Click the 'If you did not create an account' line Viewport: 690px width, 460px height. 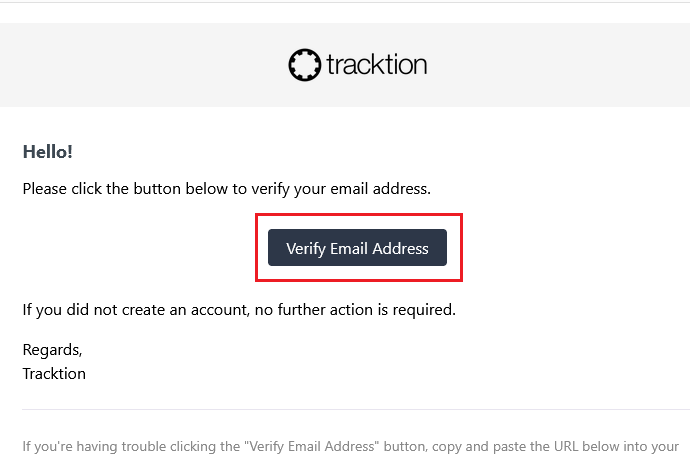pyautogui.click(x=239, y=310)
